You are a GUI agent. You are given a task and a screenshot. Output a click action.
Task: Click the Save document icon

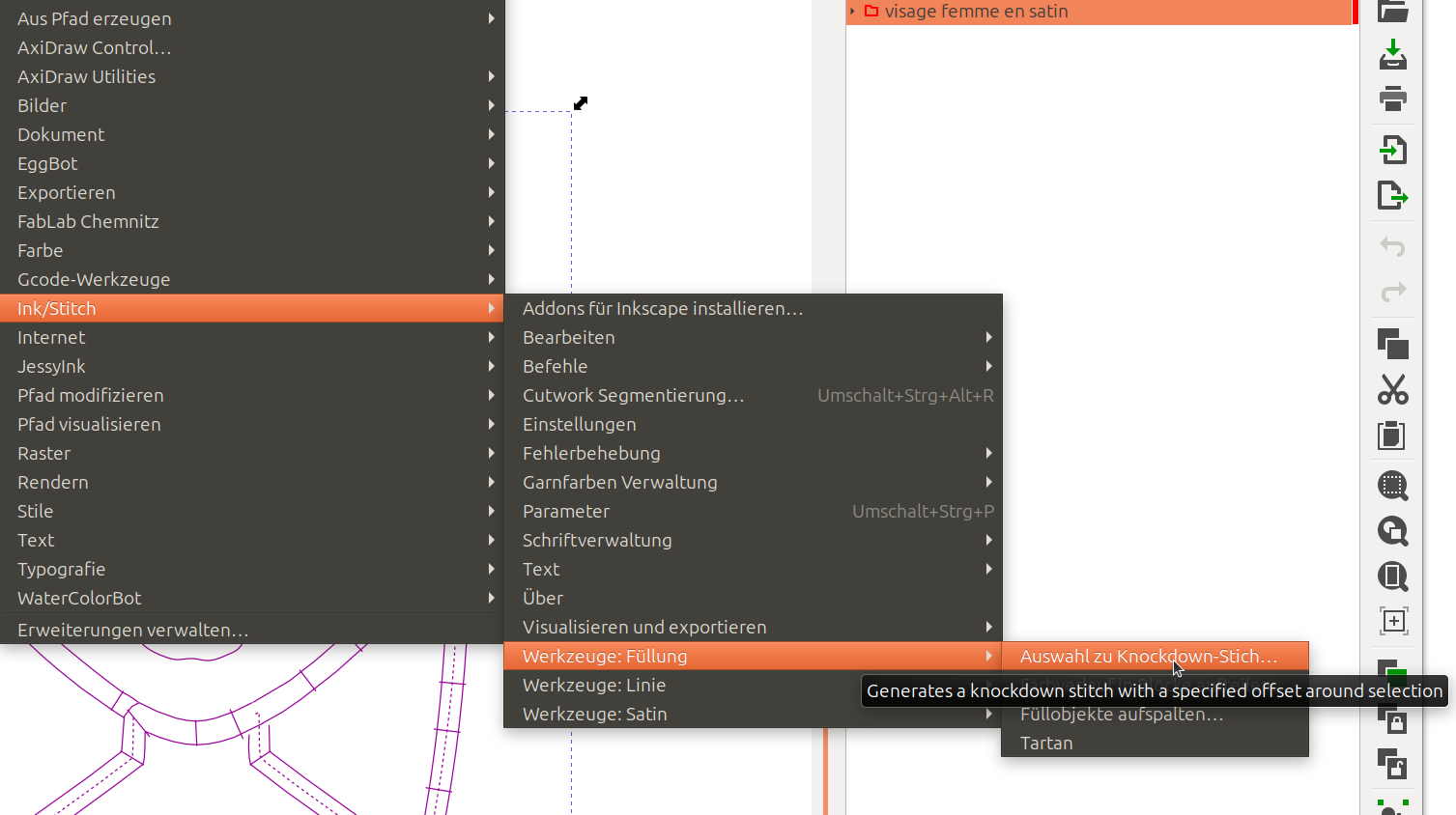point(1392,54)
